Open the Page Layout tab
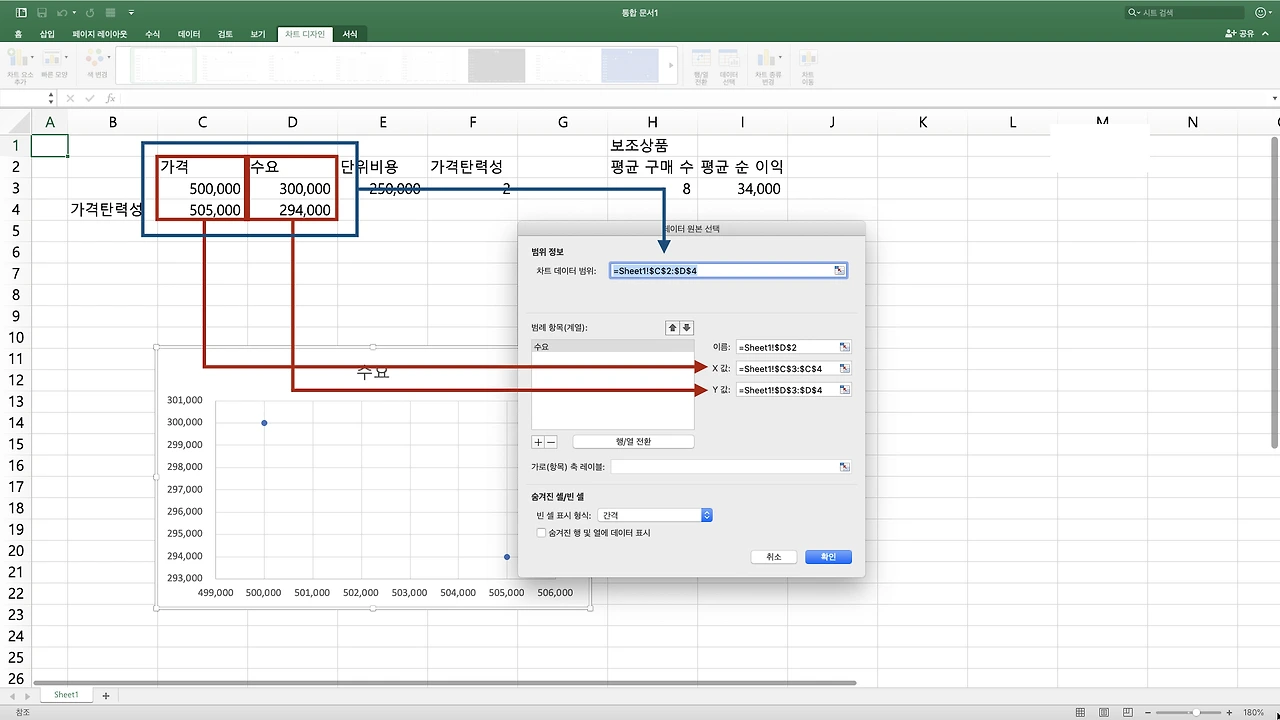 coord(100,34)
